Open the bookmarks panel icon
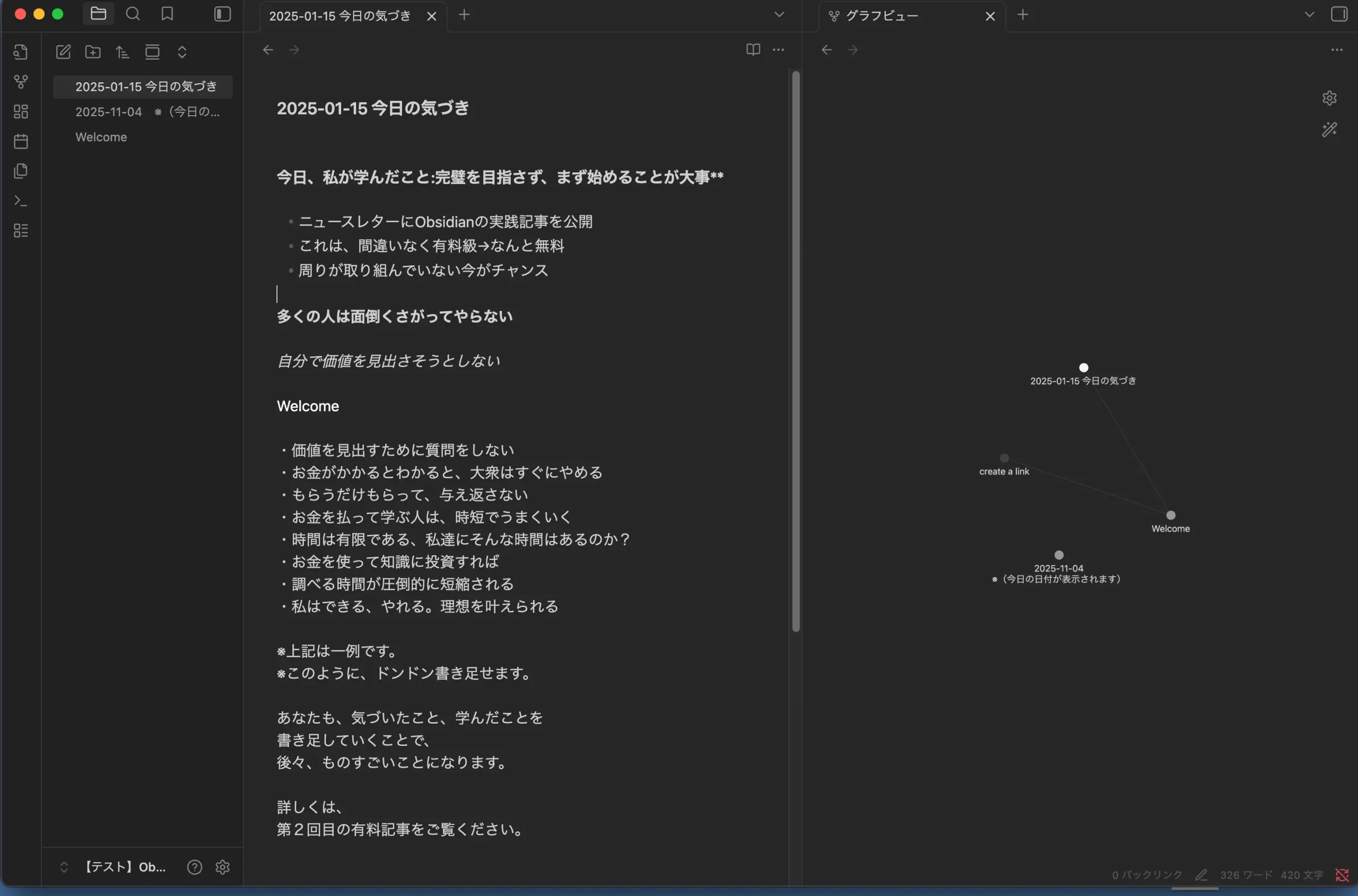Viewport: 1358px width, 896px height. [167, 14]
